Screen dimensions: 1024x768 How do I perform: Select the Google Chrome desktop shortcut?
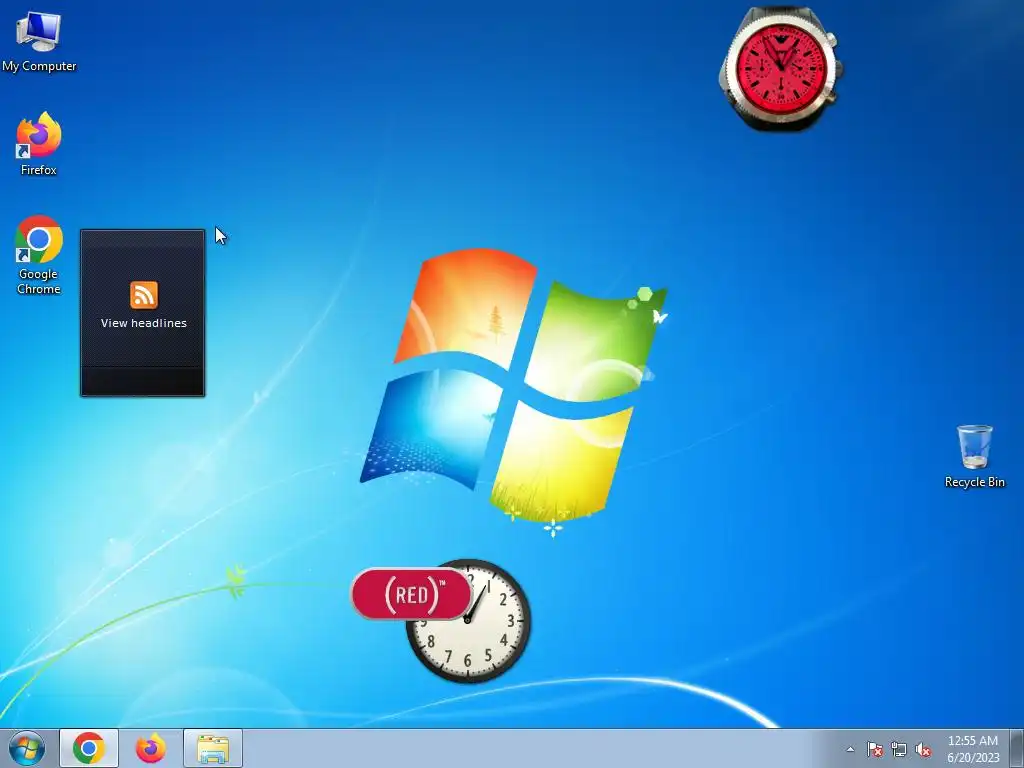[x=39, y=255]
